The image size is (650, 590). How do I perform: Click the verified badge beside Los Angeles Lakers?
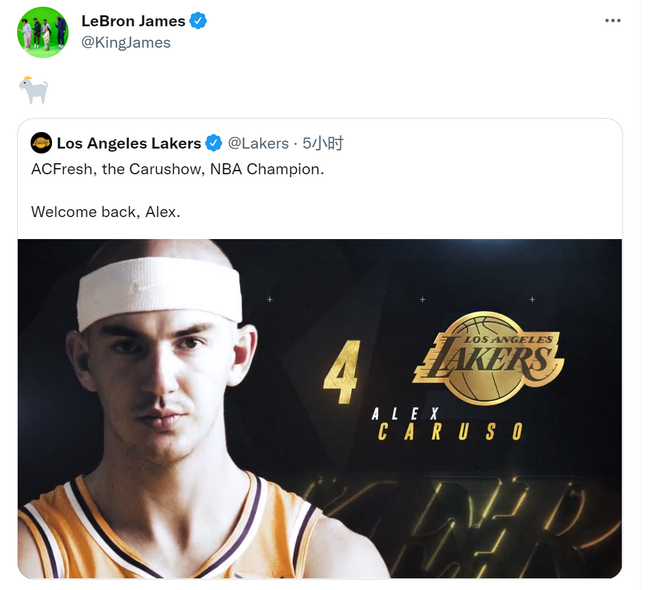click(x=214, y=143)
